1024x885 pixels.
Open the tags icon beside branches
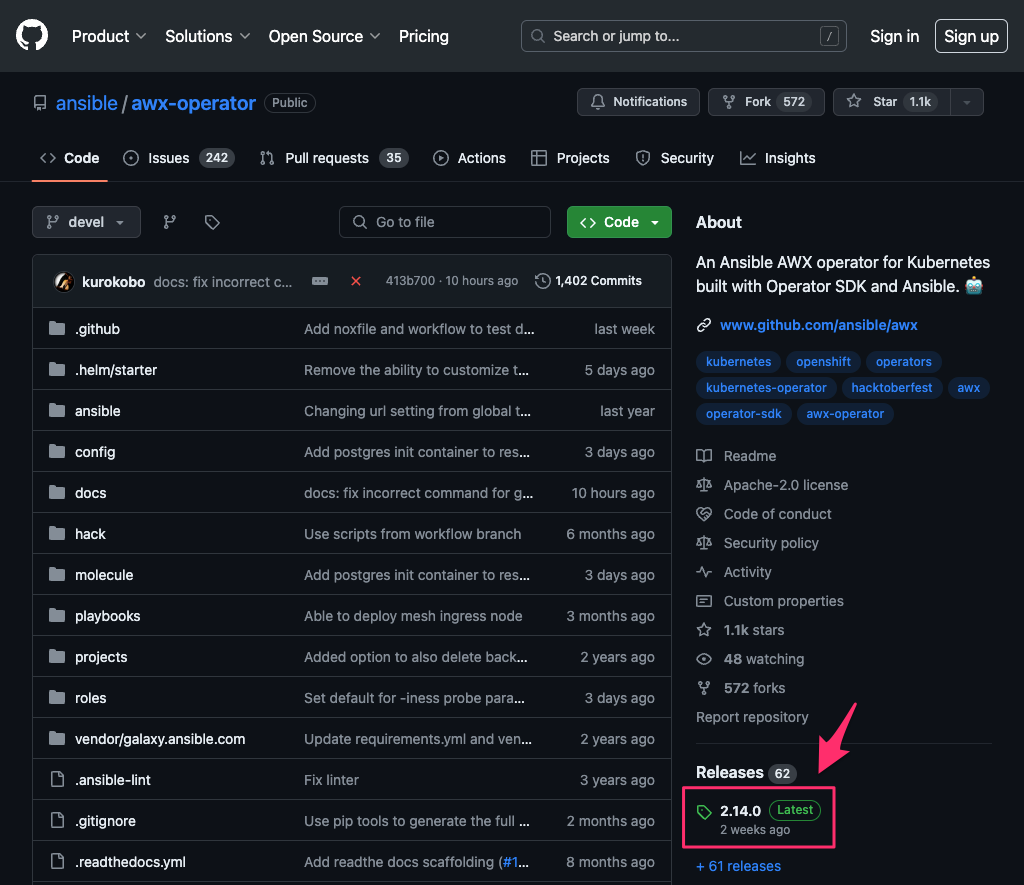pyautogui.click(x=212, y=222)
